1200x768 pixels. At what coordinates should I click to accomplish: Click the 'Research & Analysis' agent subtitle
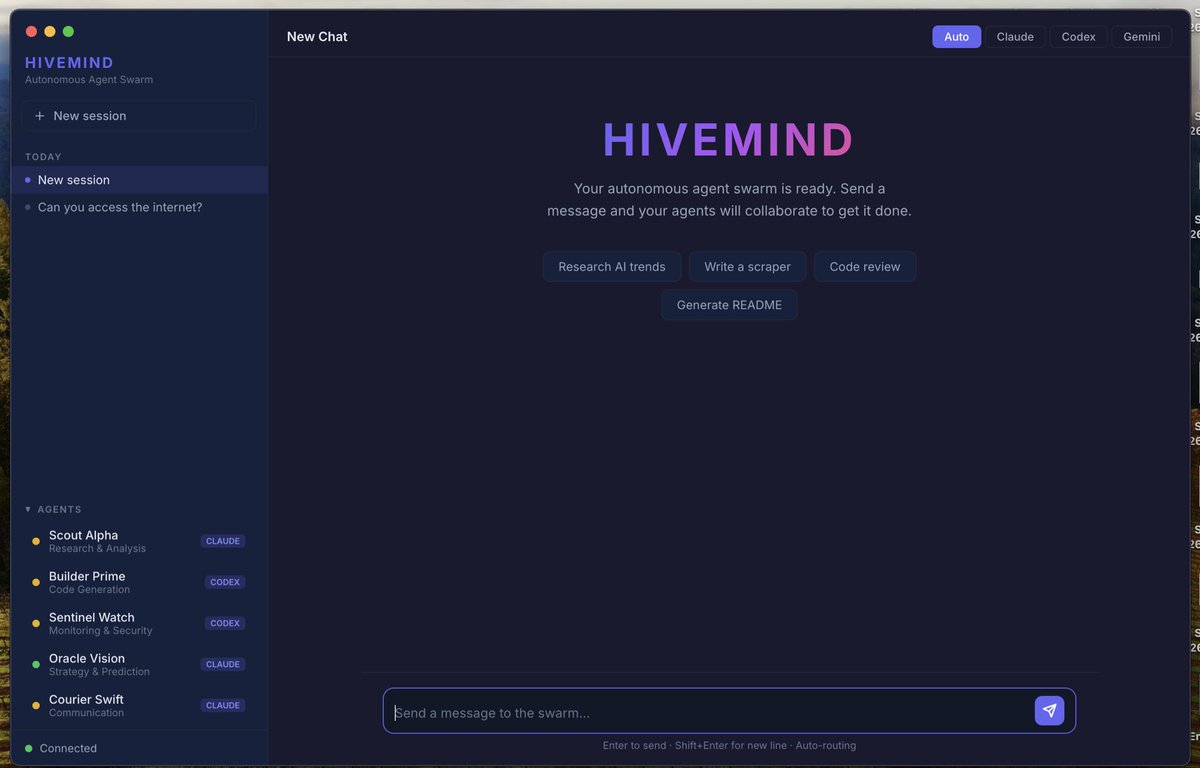[97, 549]
